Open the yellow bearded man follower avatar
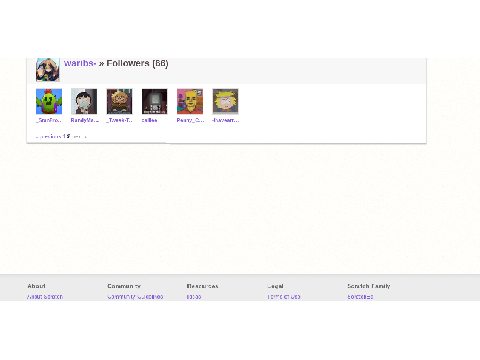The height and width of the screenshot is (360, 480). [x=190, y=101]
